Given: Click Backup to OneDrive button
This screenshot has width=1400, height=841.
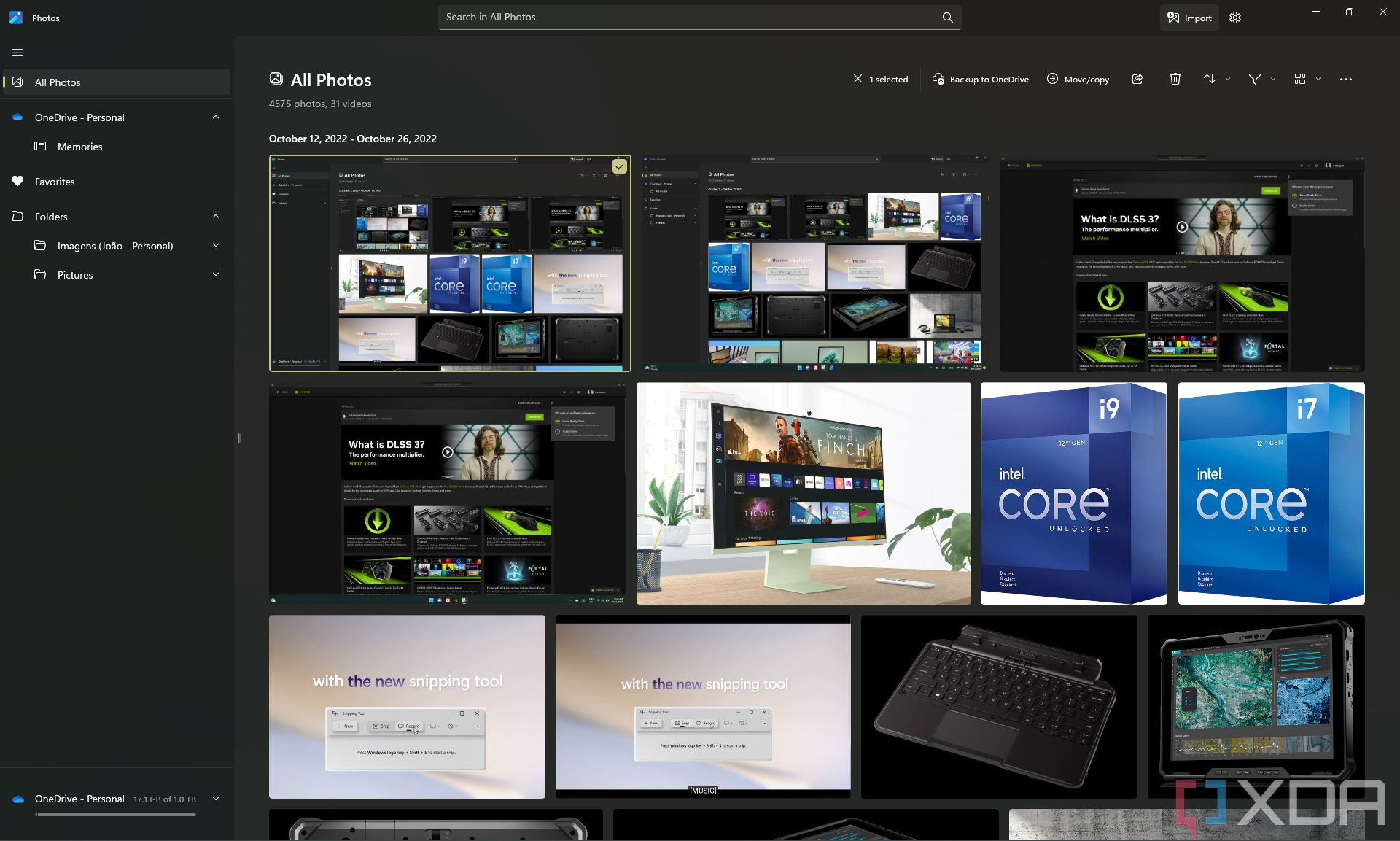Looking at the screenshot, I should click(x=981, y=79).
